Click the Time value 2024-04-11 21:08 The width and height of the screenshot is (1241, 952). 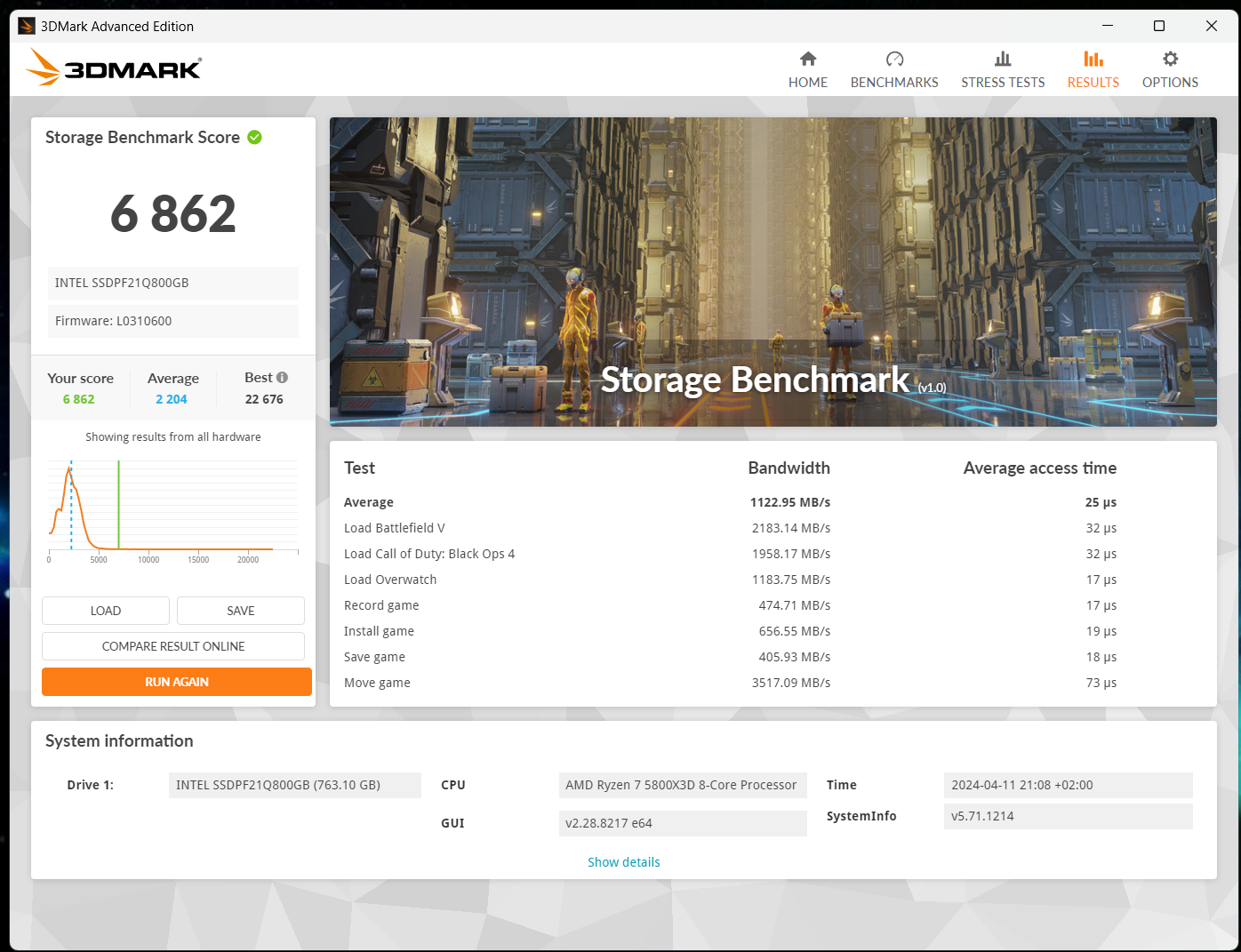click(1069, 785)
